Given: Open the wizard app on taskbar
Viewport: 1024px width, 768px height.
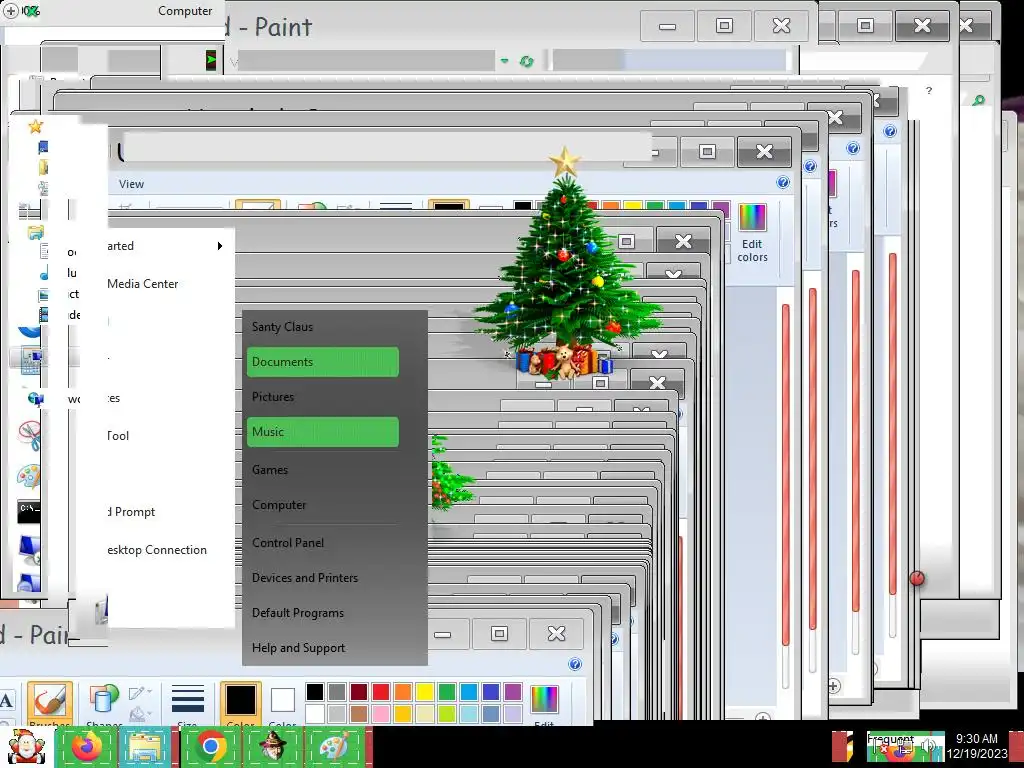Looking at the screenshot, I should point(272,746).
